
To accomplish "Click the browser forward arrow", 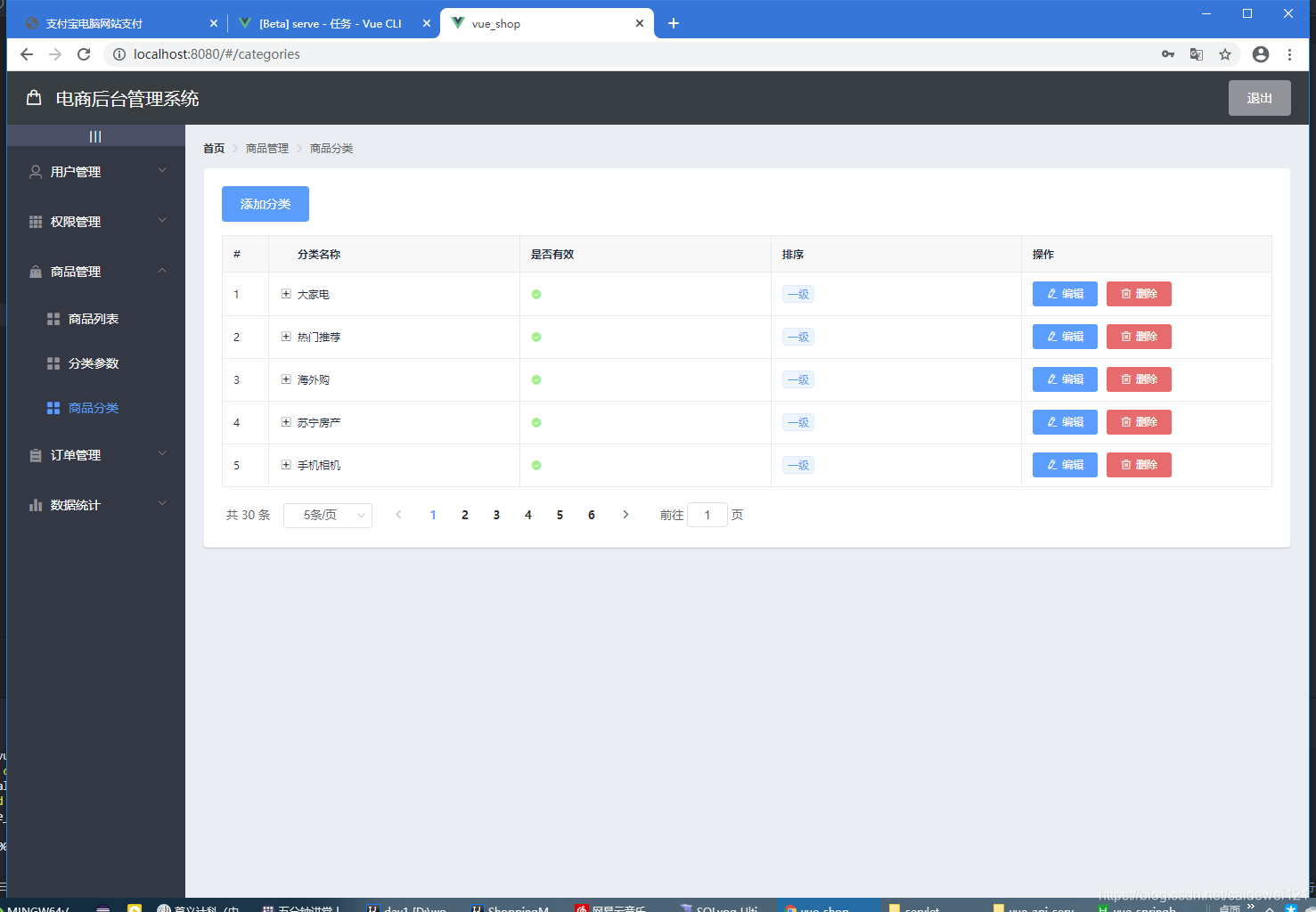I will 55,54.
